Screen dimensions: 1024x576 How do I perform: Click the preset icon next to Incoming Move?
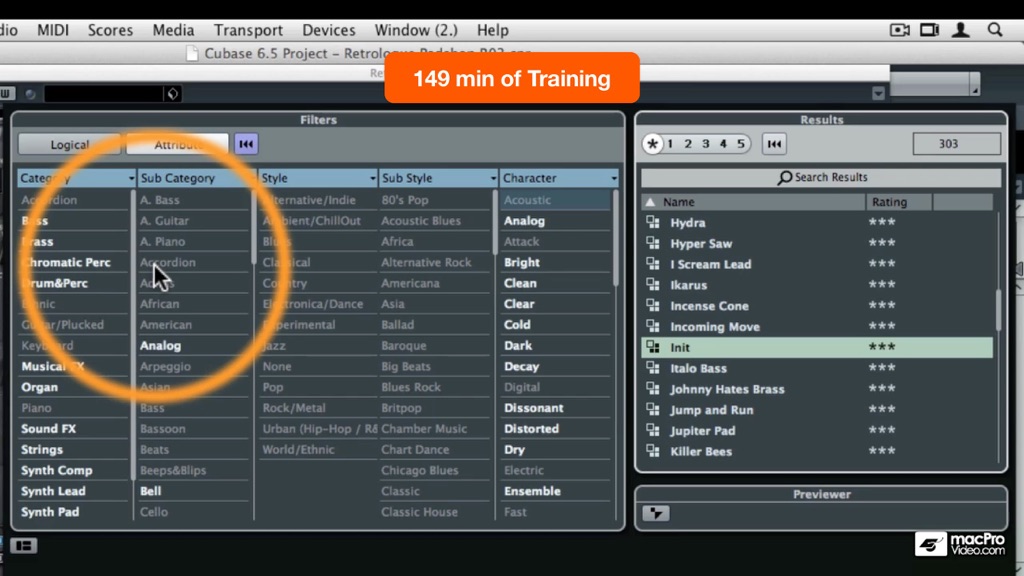[652, 327]
